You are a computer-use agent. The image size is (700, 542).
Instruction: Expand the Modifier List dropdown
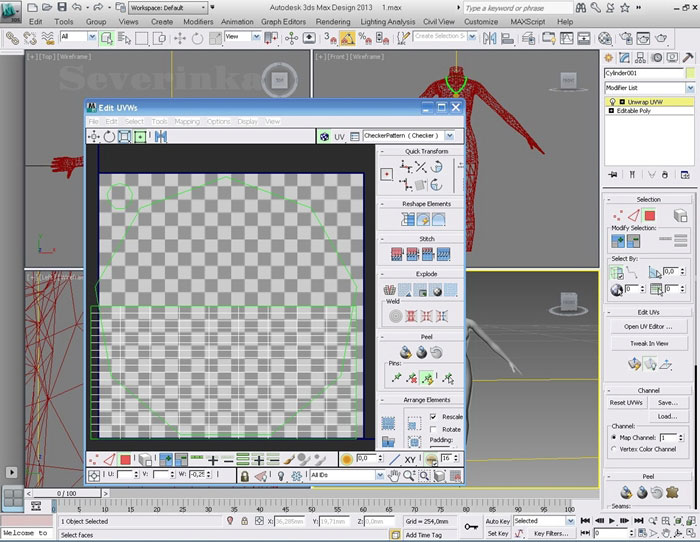coord(689,88)
